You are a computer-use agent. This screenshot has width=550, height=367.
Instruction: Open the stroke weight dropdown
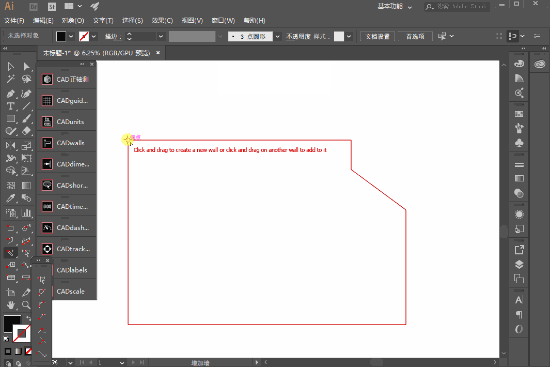click(161, 36)
